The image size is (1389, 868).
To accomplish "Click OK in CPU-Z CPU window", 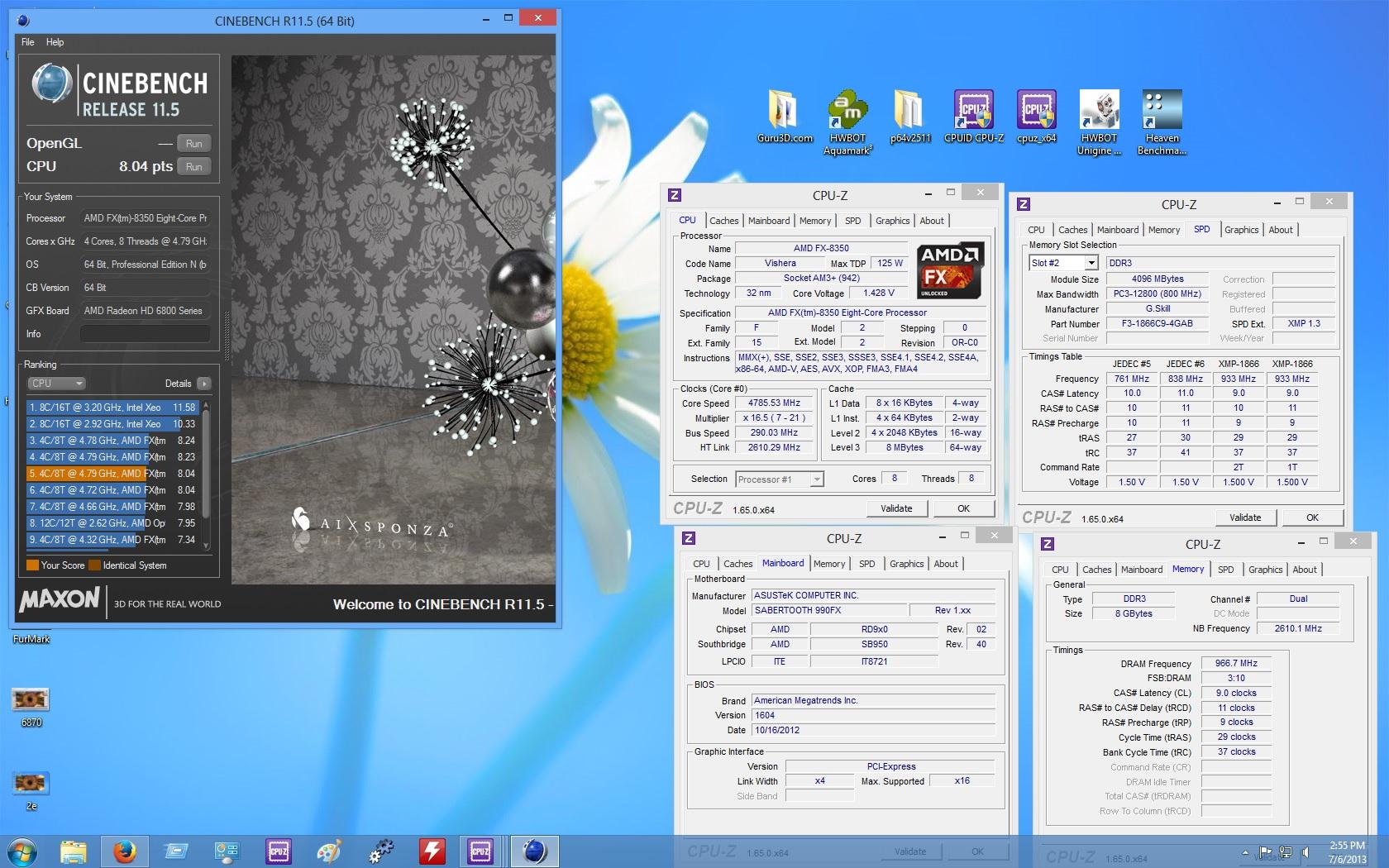I will click(x=963, y=508).
